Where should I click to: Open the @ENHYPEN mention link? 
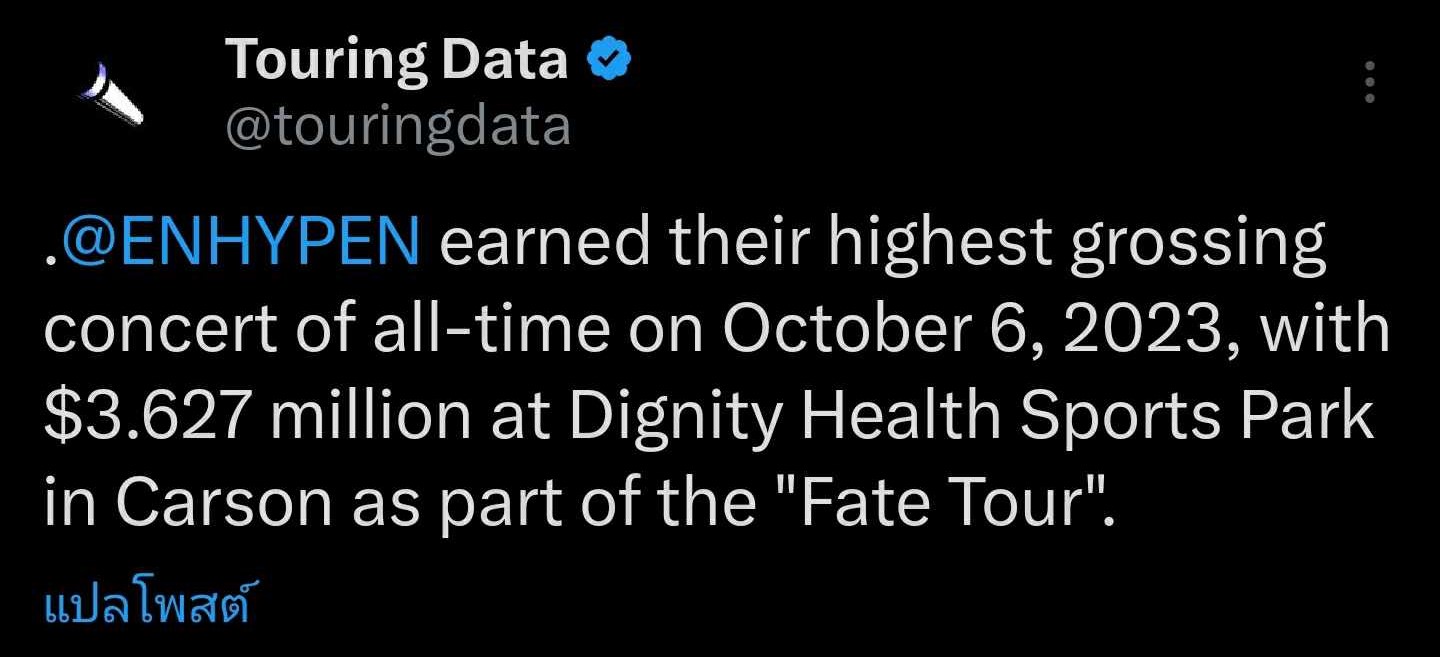(x=238, y=244)
